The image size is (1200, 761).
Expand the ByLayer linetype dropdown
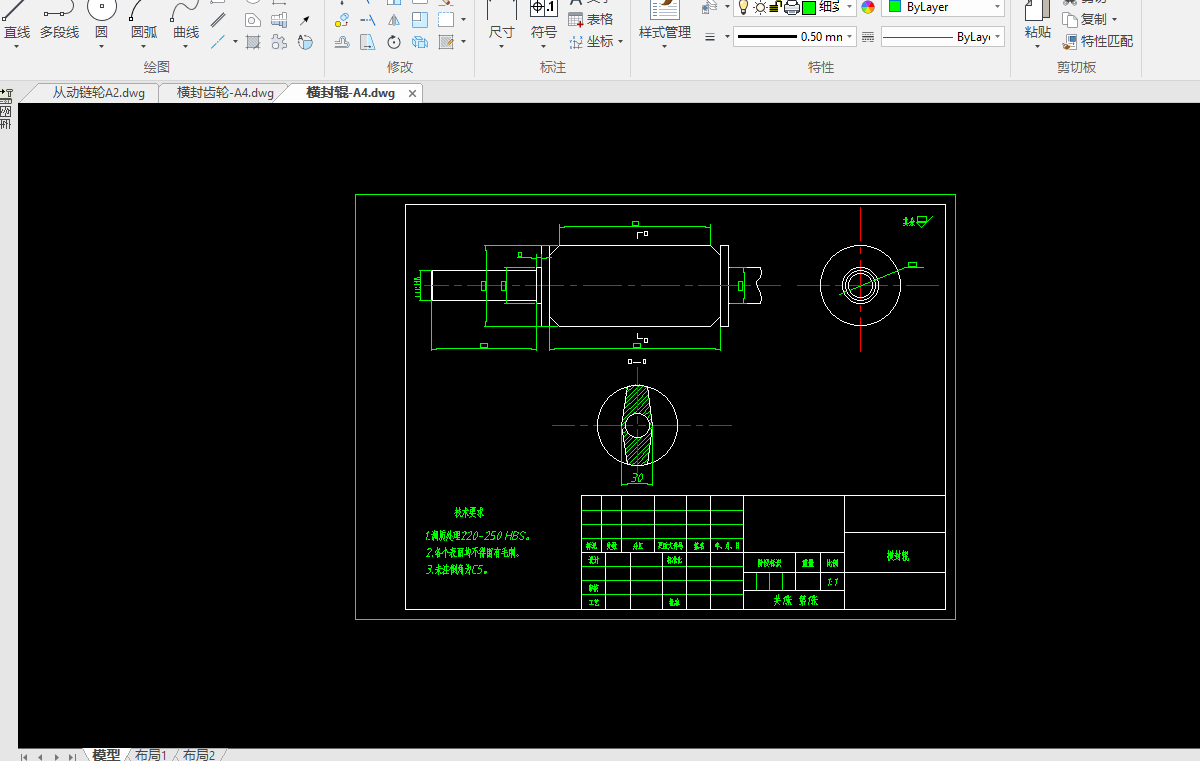[x=997, y=37]
